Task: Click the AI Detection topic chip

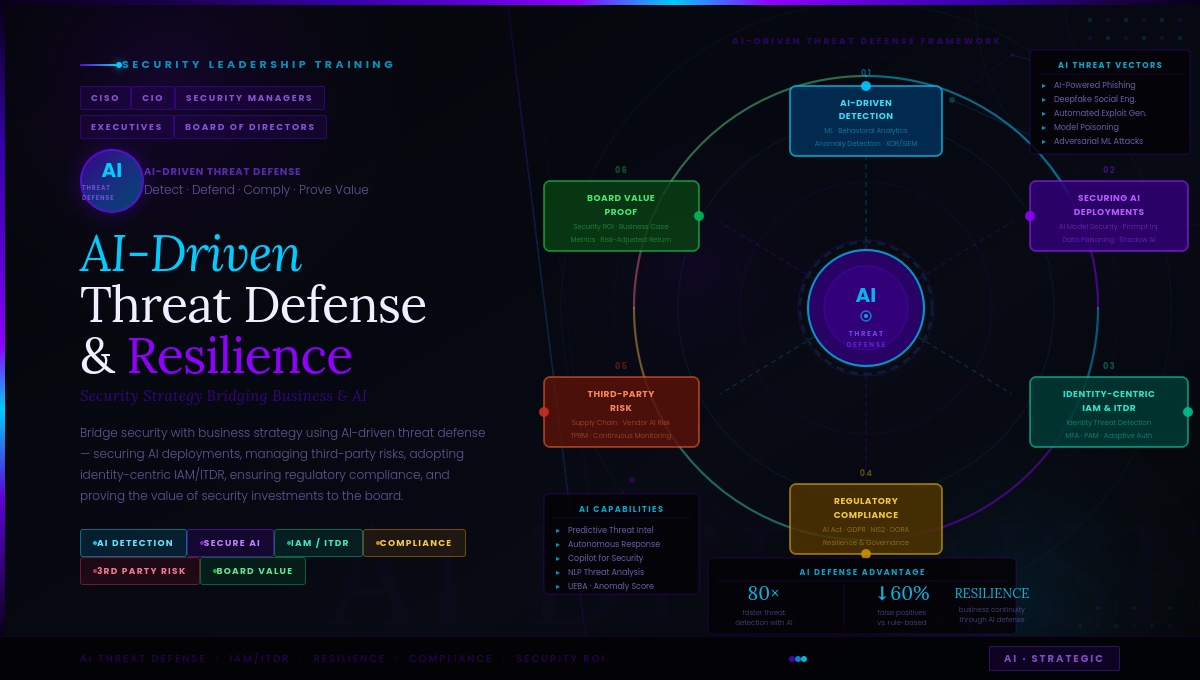Action: point(133,543)
